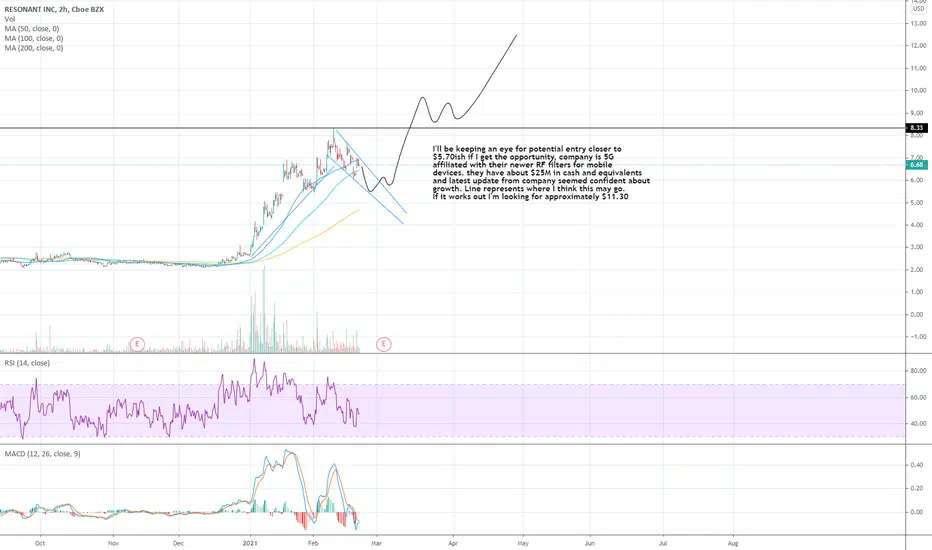
Task: Click the 13.00 price scale value
Action: coord(918,23)
